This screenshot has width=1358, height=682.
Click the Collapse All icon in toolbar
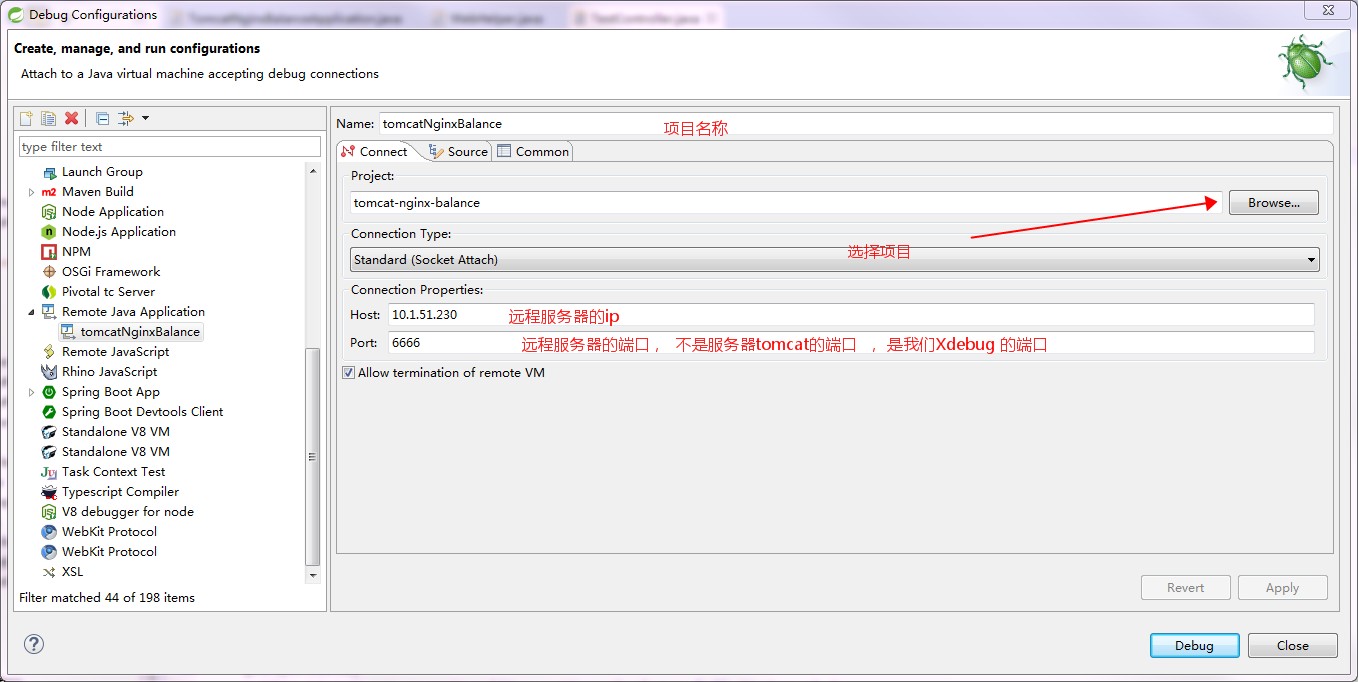click(x=101, y=117)
